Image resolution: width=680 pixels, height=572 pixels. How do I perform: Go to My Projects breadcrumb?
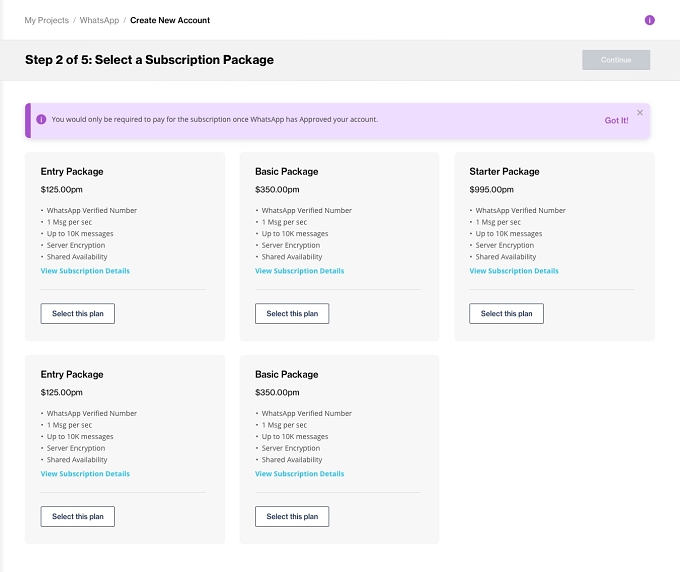click(x=46, y=20)
